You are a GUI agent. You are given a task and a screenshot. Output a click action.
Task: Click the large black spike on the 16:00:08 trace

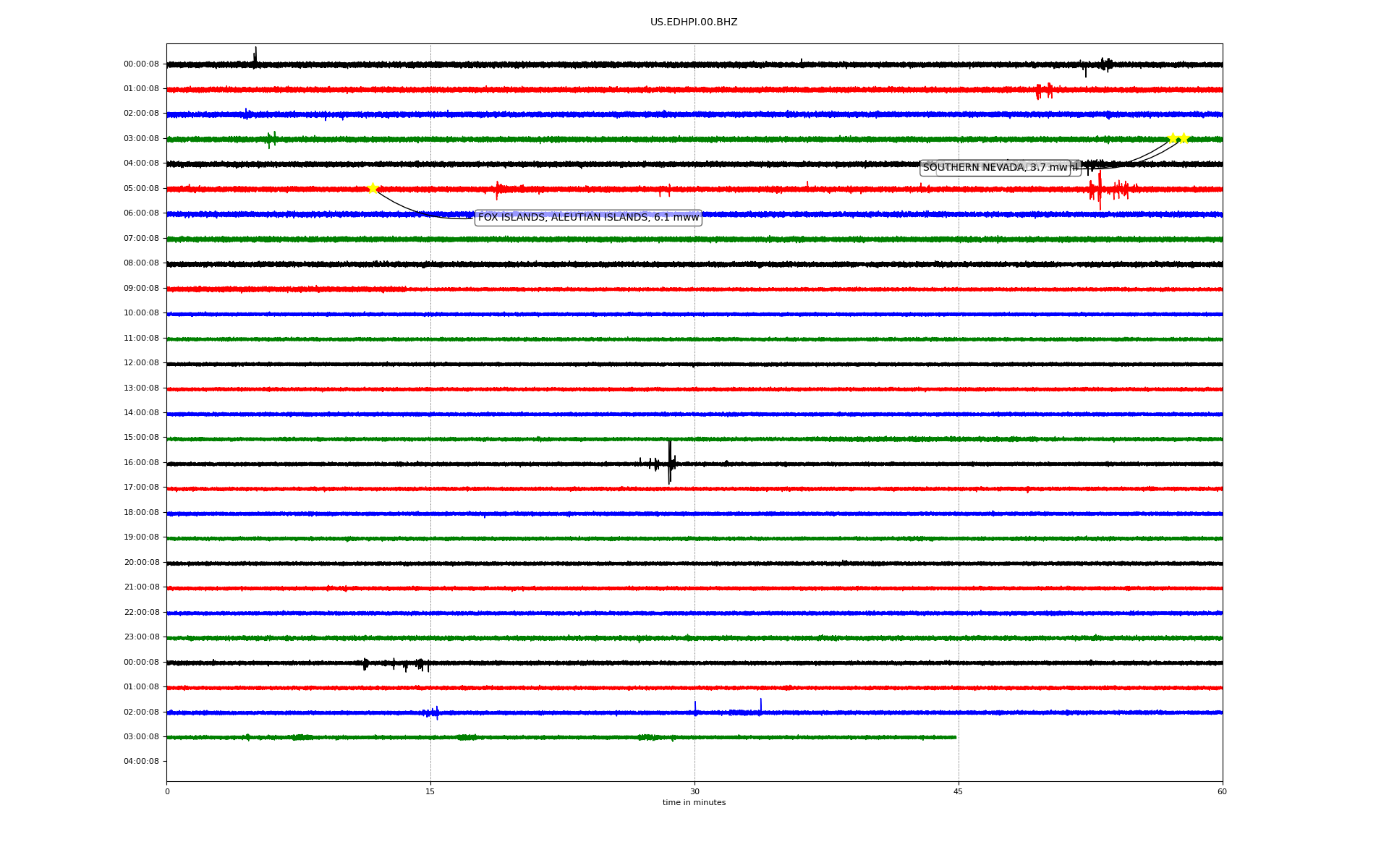[670, 463]
